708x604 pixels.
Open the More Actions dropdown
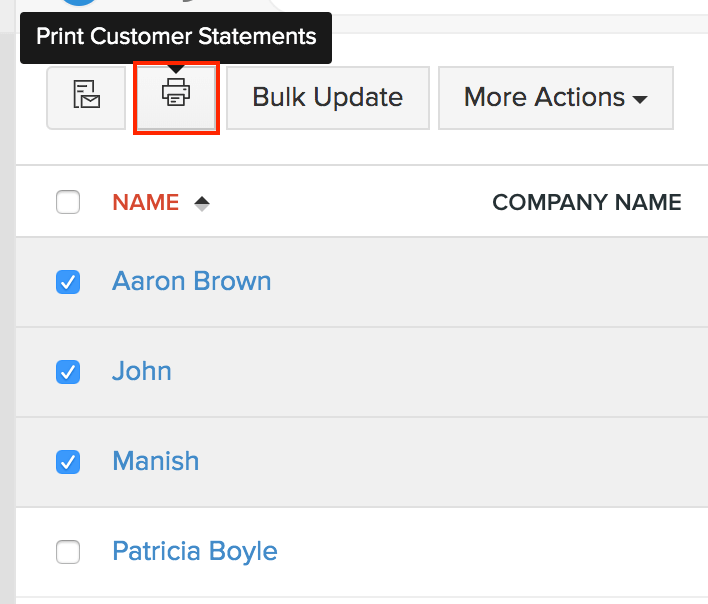click(556, 98)
